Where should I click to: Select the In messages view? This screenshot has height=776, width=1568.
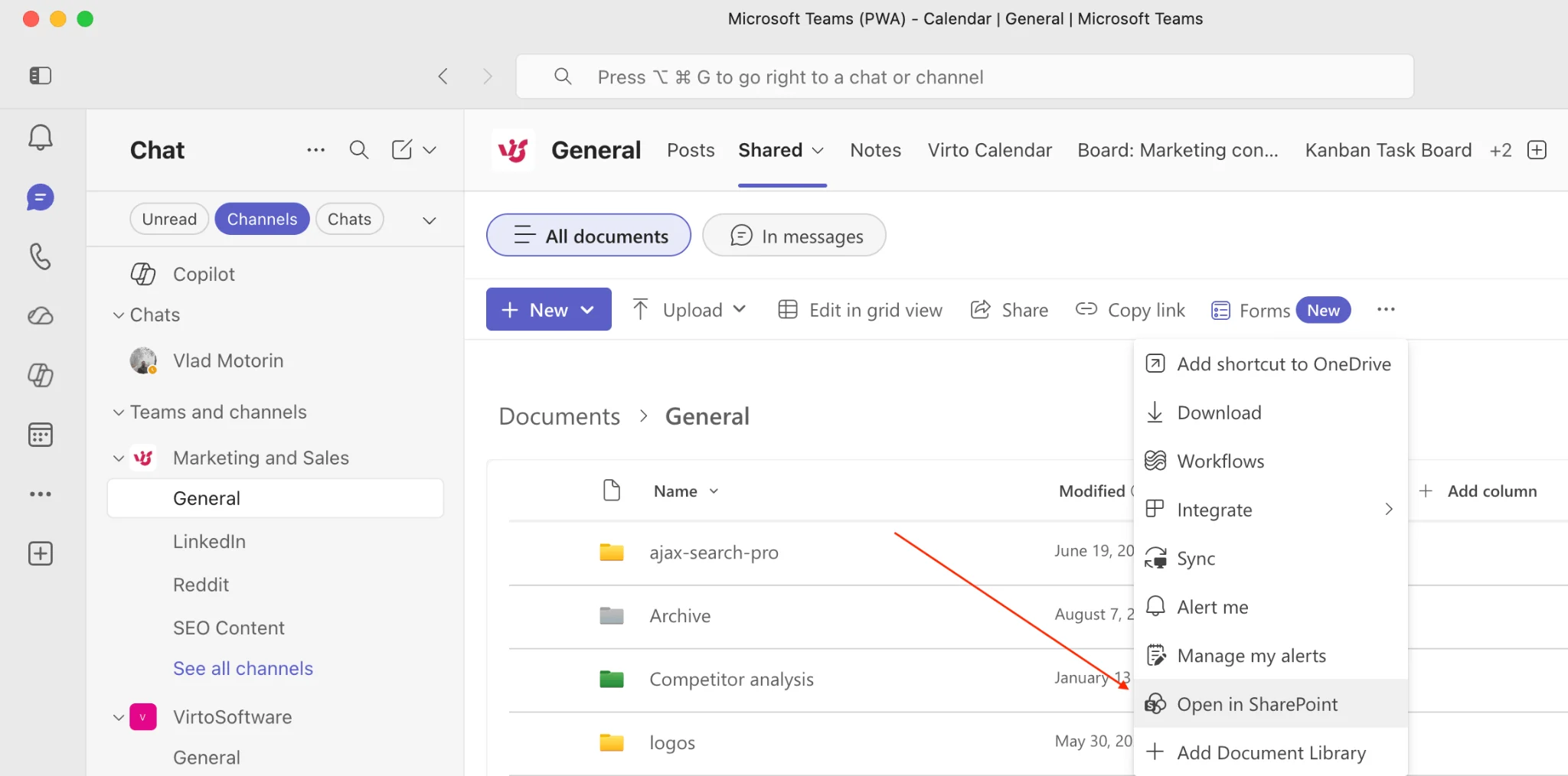(794, 236)
